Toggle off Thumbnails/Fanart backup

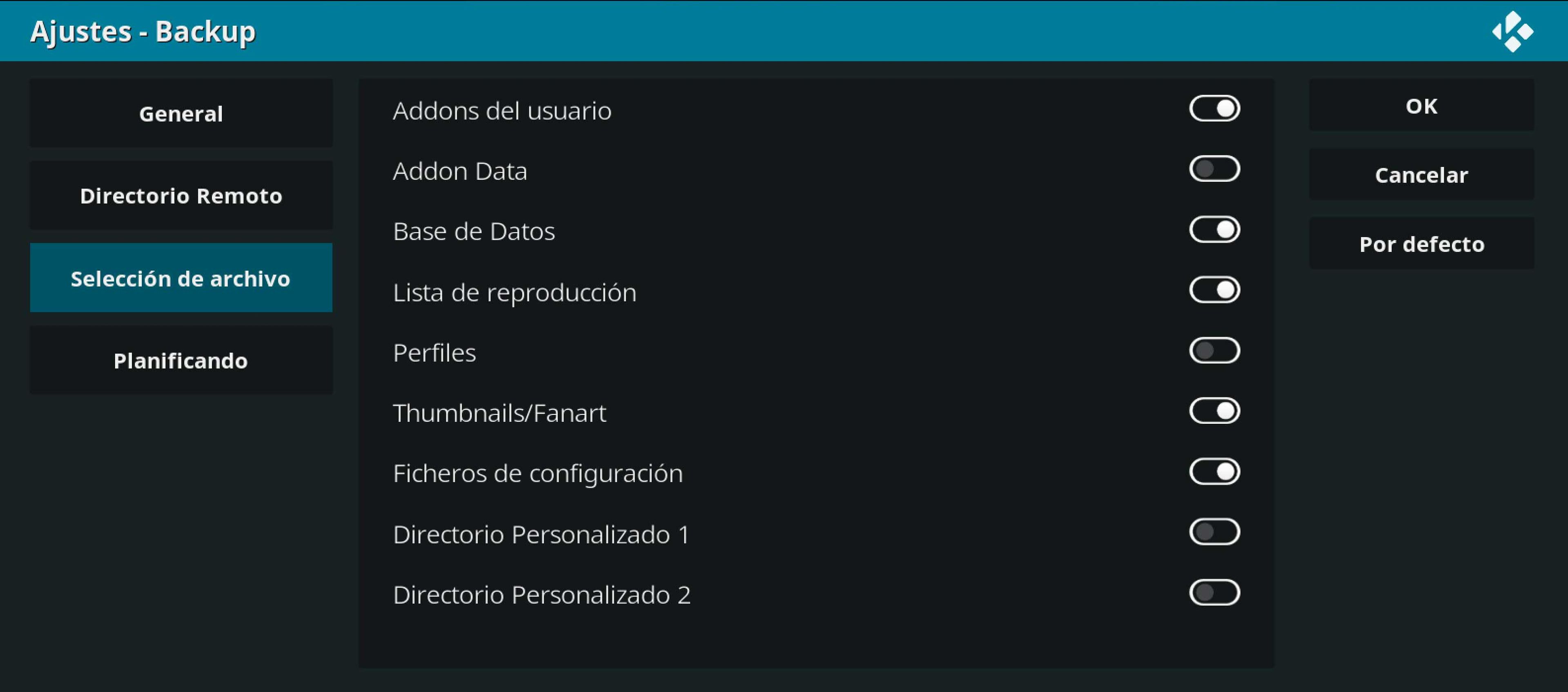pyautogui.click(x=1215, y=411)
